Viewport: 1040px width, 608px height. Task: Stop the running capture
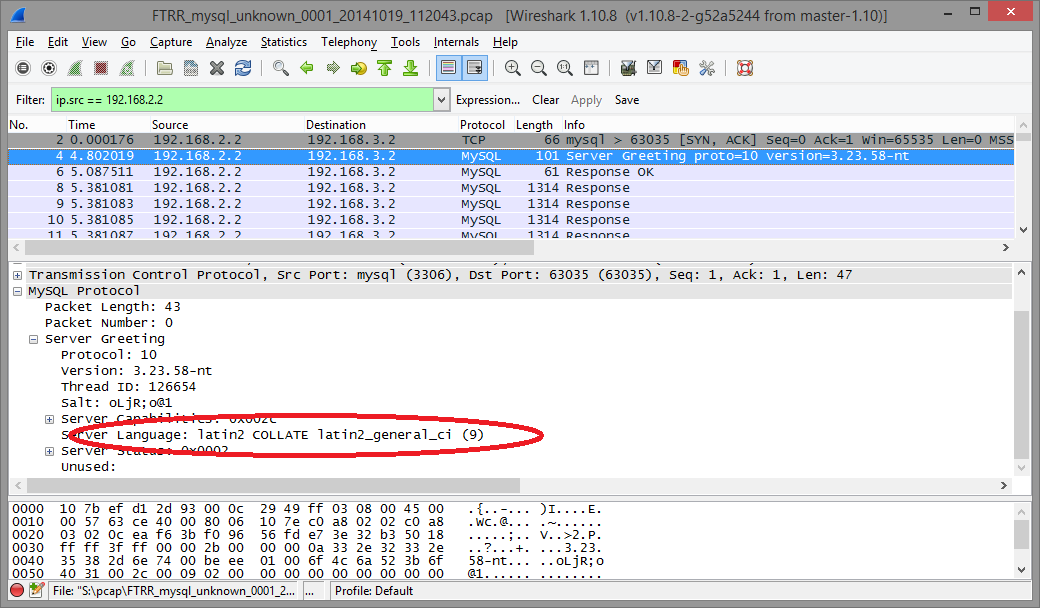click(101, 68)
